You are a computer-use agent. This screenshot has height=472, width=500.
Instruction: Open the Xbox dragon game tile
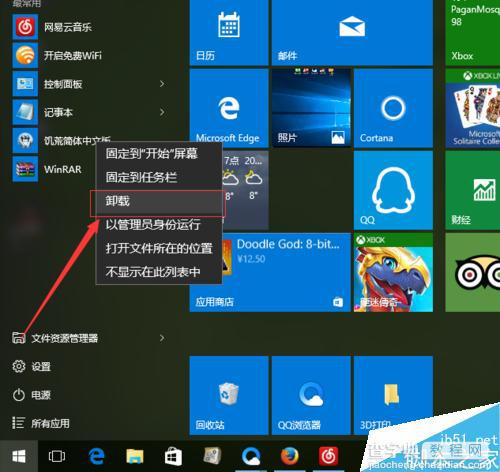(393, 272)
